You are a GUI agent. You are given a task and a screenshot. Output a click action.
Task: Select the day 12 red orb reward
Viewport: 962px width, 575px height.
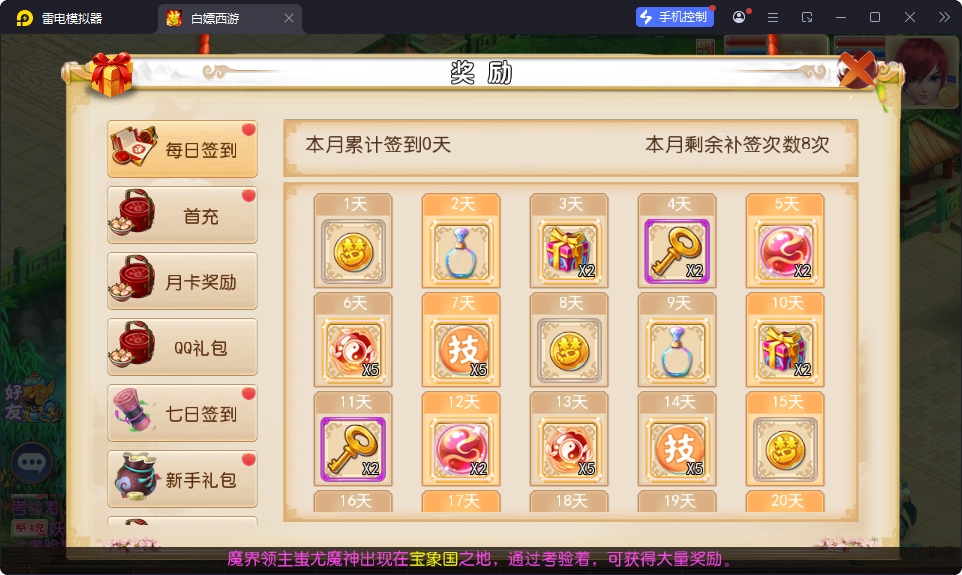click(461, 449)
